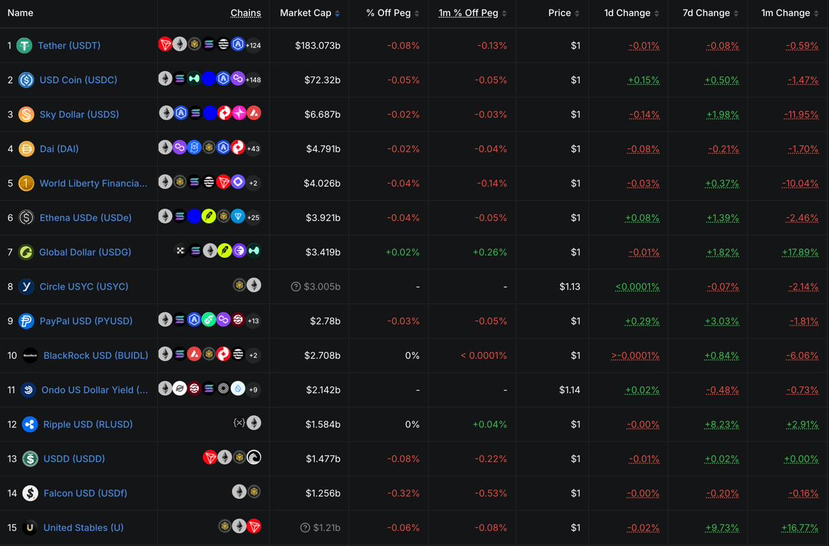Expand +124 more chains for Tether
829x546 pixels.
coord(254,45)
